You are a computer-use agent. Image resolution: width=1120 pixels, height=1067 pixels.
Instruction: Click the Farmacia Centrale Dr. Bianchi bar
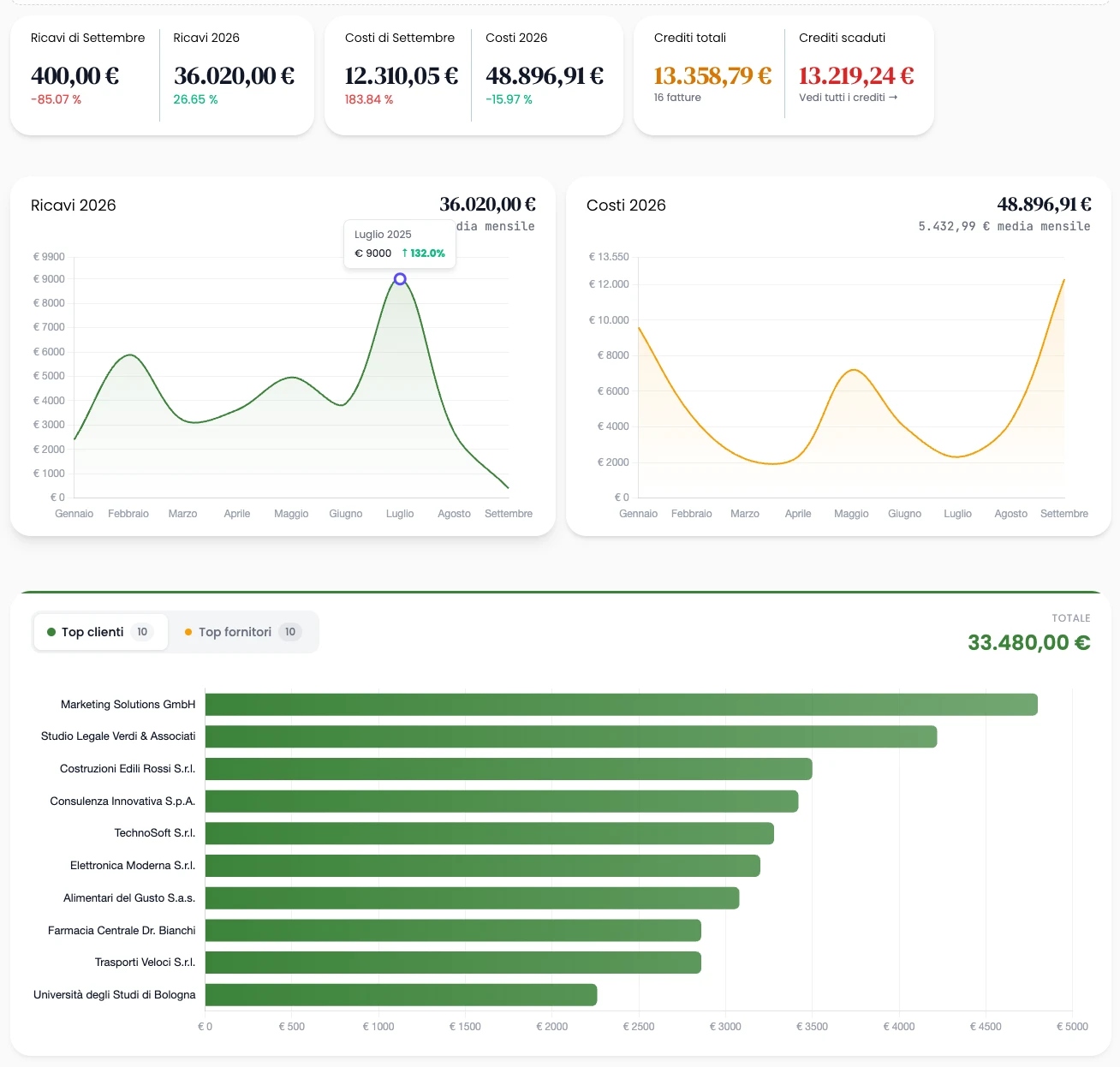(453, 931)
